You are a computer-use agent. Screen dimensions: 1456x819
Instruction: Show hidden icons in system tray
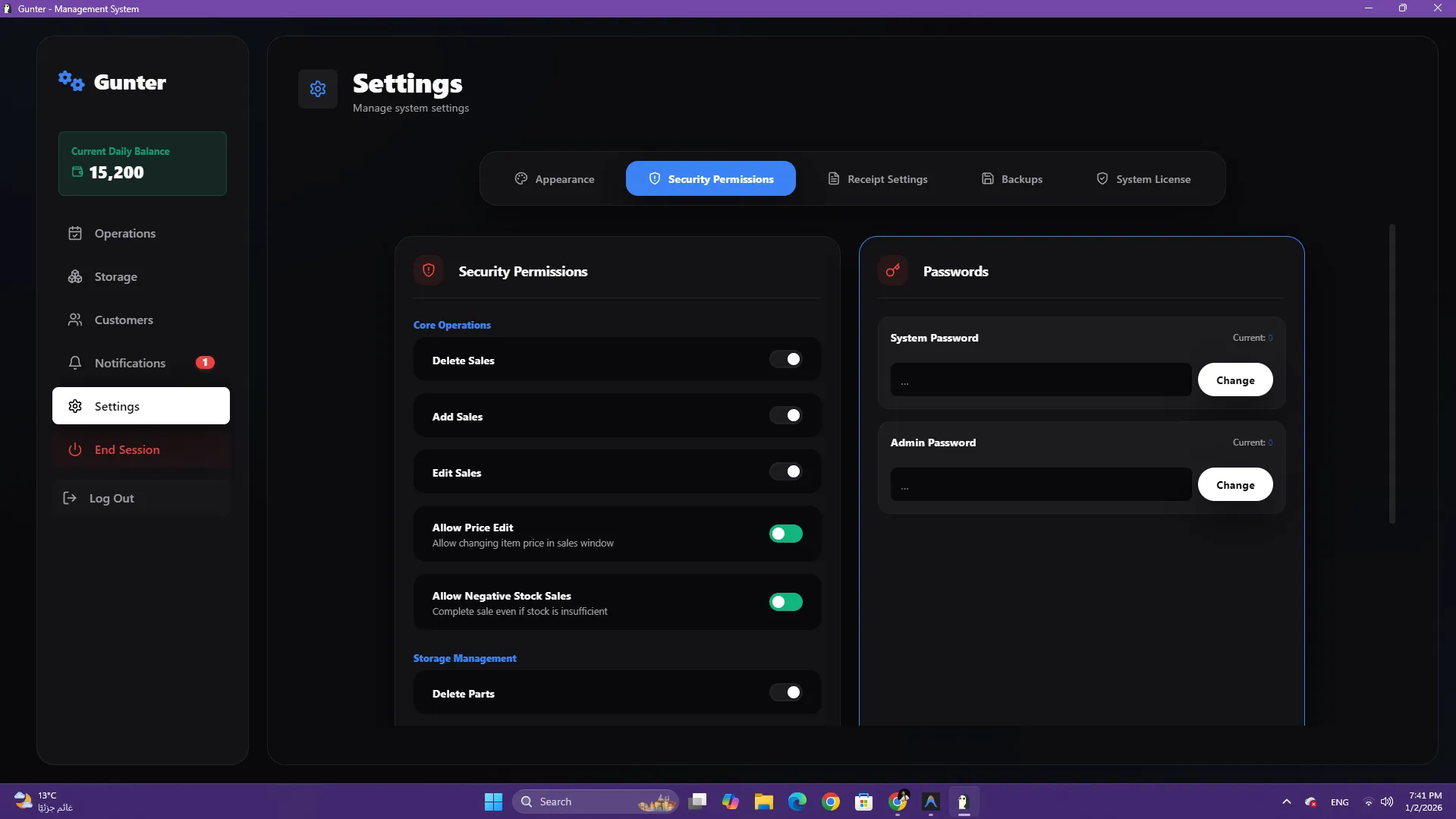[x=1287, y=802]
